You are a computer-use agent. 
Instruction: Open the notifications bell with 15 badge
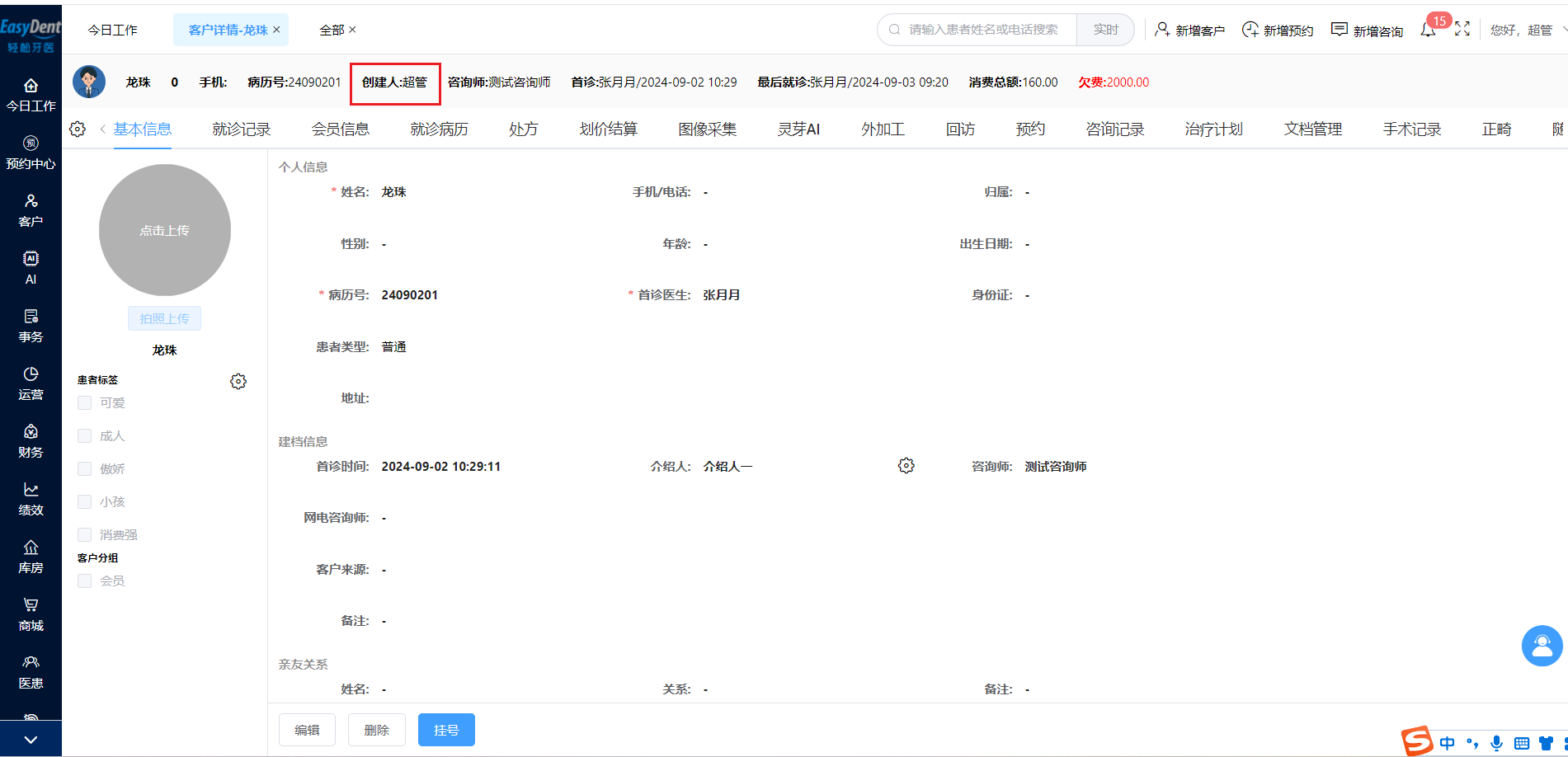click(x=1429, y=30)
